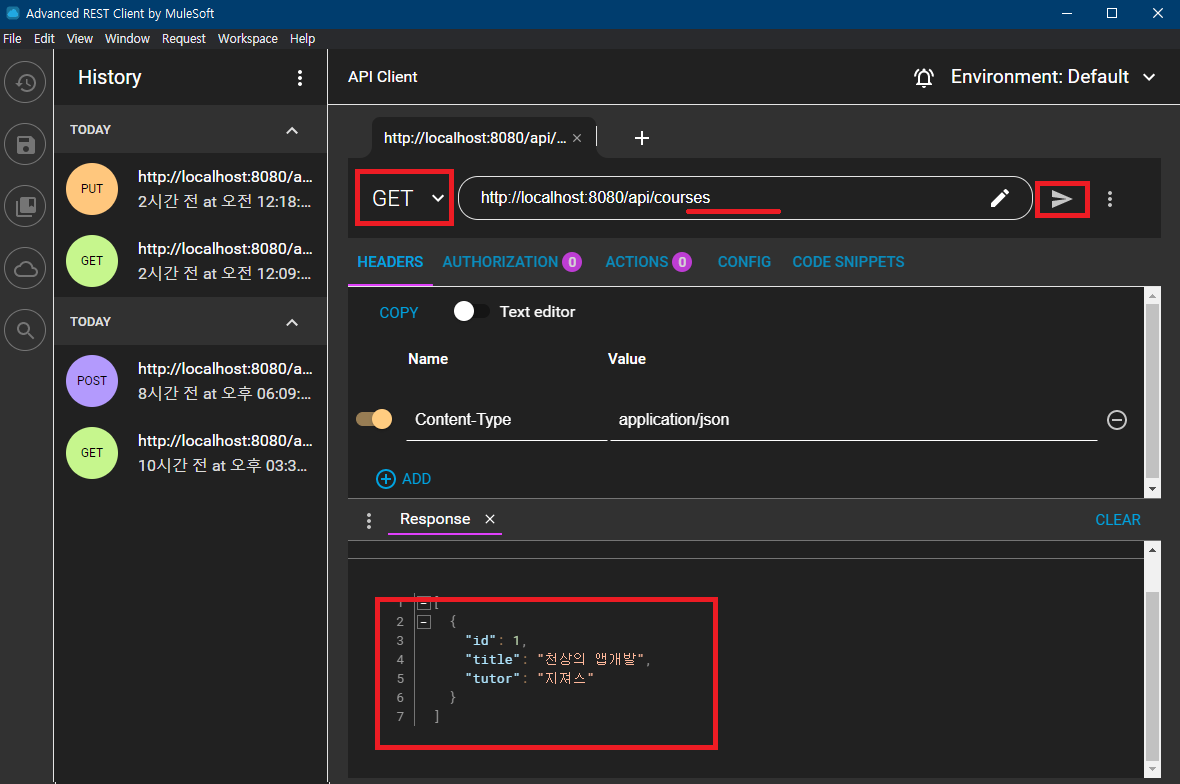Click the notifications bell icon
This screenshot has width=1180, height=784.
tap(923, 77)
